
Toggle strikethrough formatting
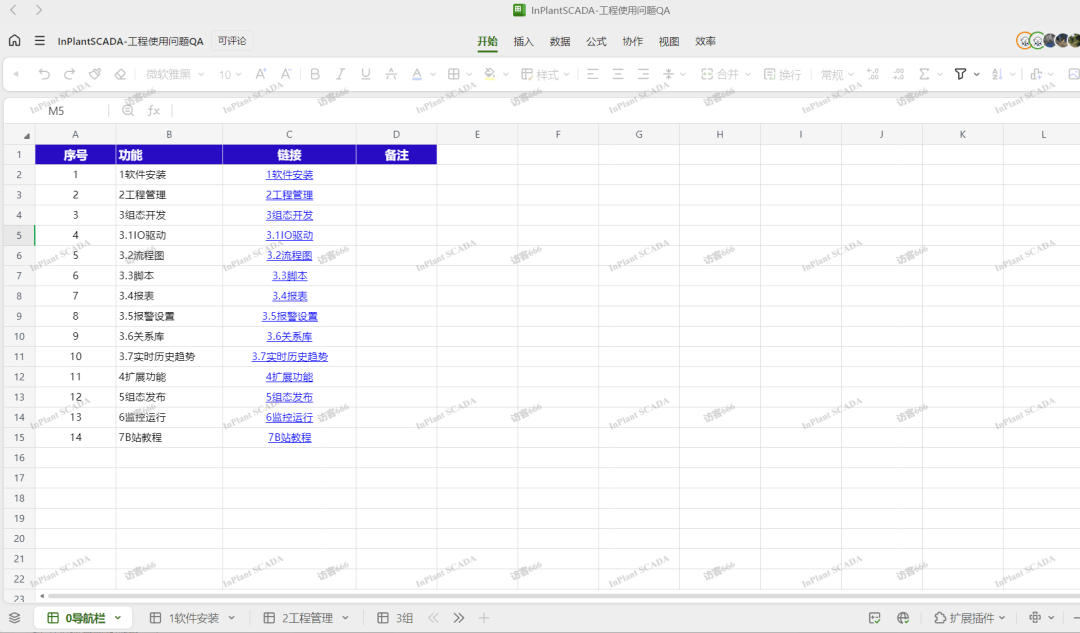(391, 74)
